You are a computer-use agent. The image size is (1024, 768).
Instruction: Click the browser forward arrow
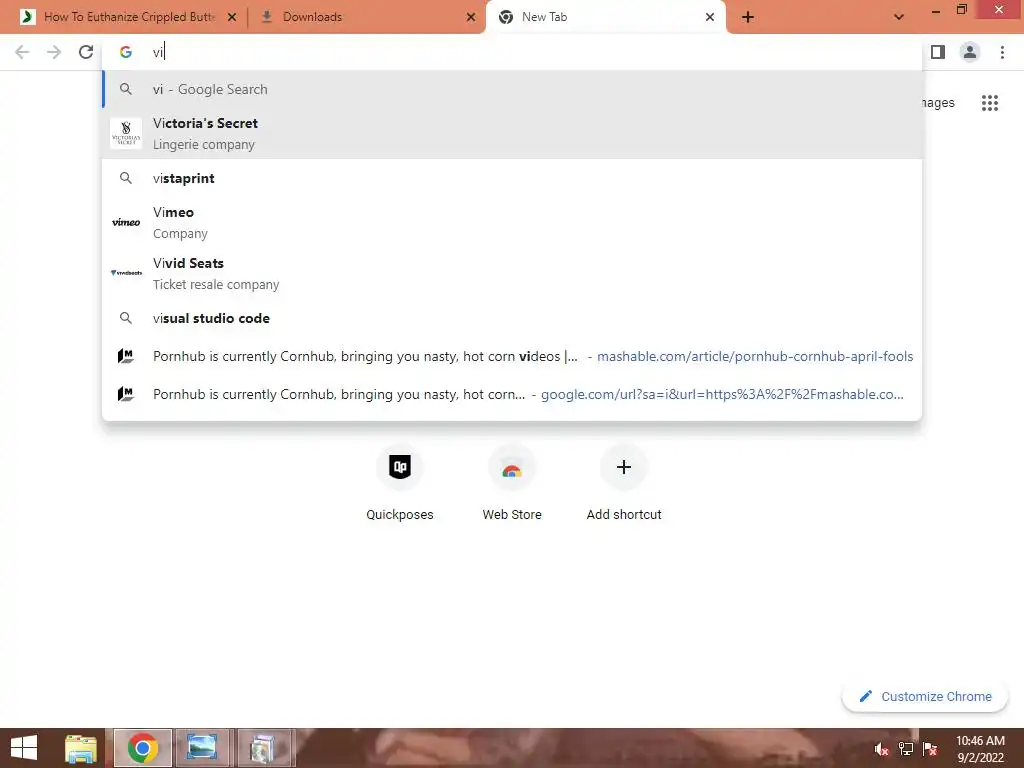(x=54, y=52)
